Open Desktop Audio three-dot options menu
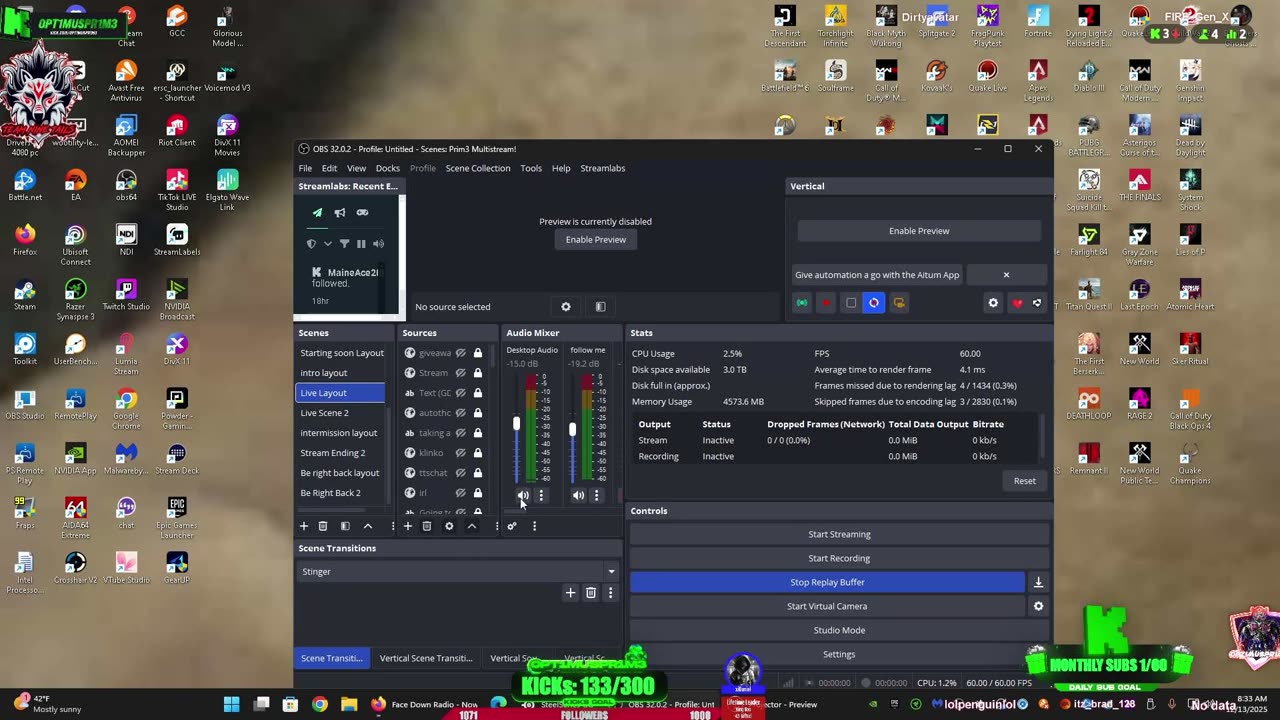Viewport: 1280px width, 720px height. (541, 495)
